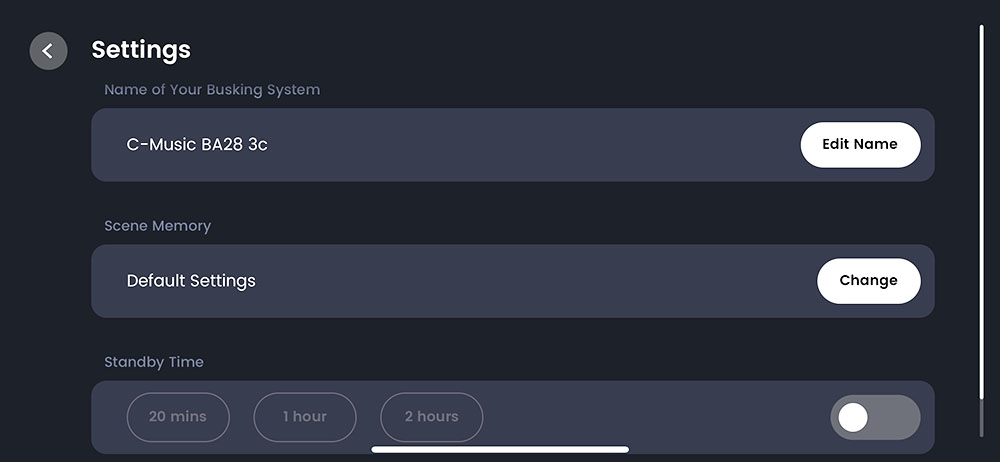
Task: Click the Scene Memory section label
Action: (x=158, y=226)
